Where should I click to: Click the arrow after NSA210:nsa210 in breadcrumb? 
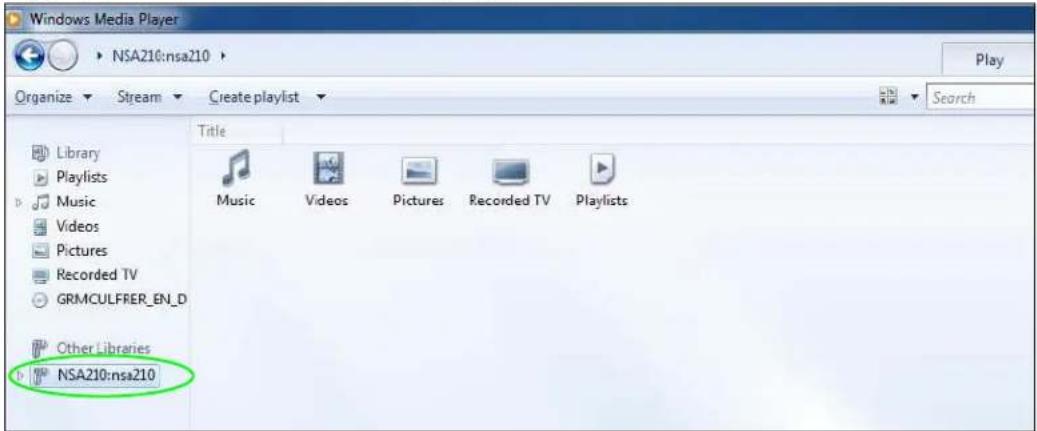coord(224,56)
